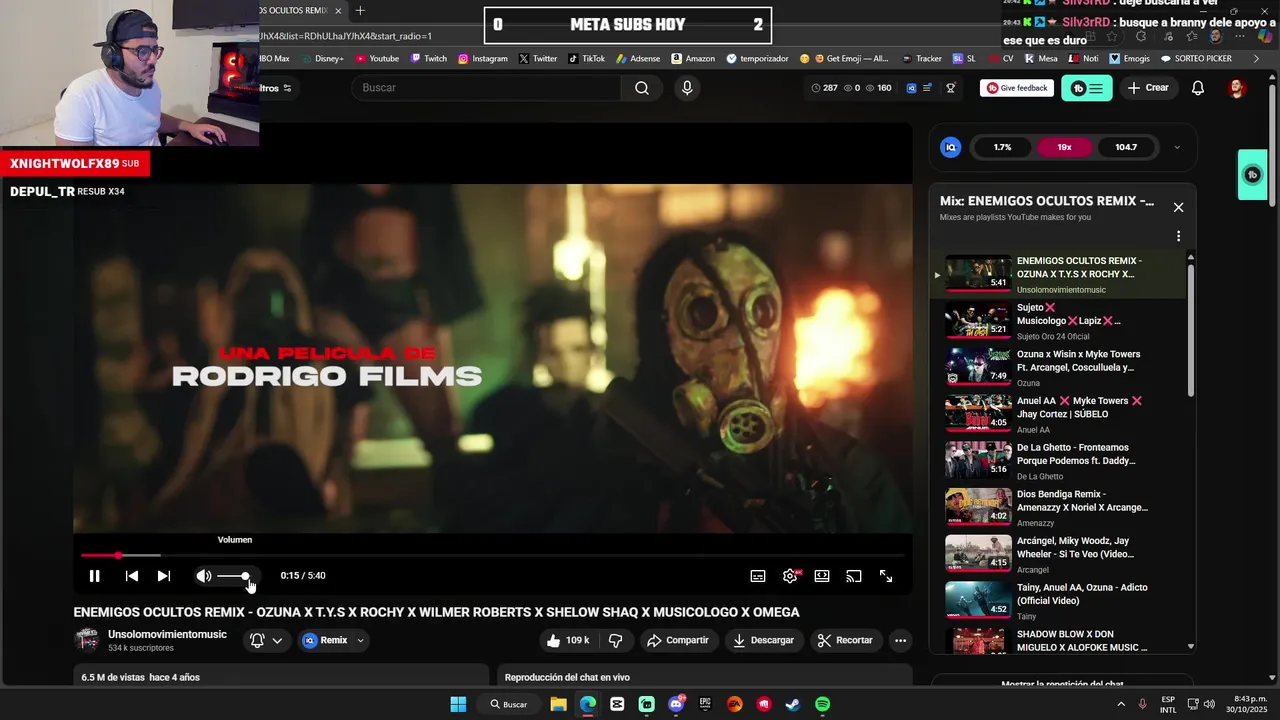Click the magnifying glass search button
This screenshot has height=720, width=1280.
[x=642, y=88]
